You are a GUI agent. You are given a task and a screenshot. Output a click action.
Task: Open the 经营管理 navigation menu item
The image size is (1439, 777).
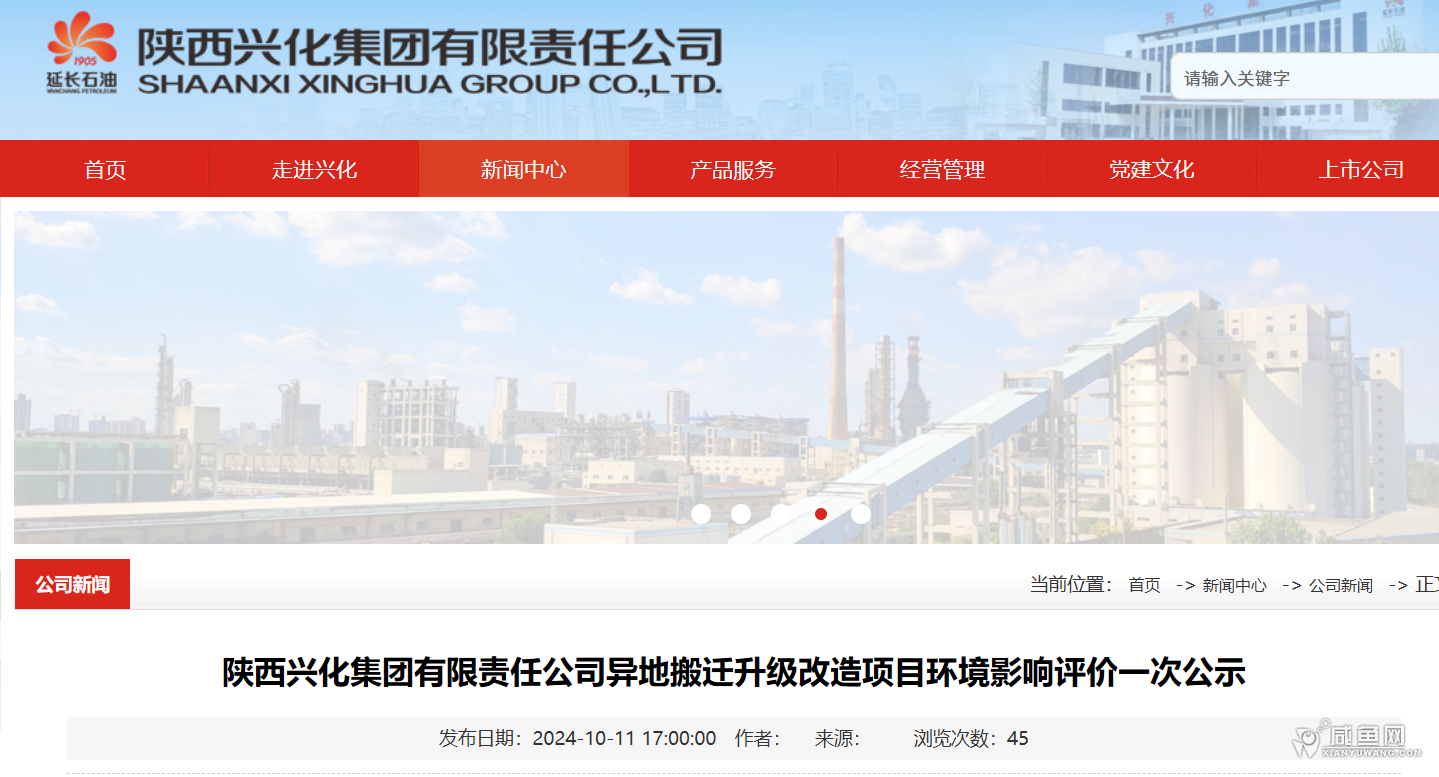[942, 169]
